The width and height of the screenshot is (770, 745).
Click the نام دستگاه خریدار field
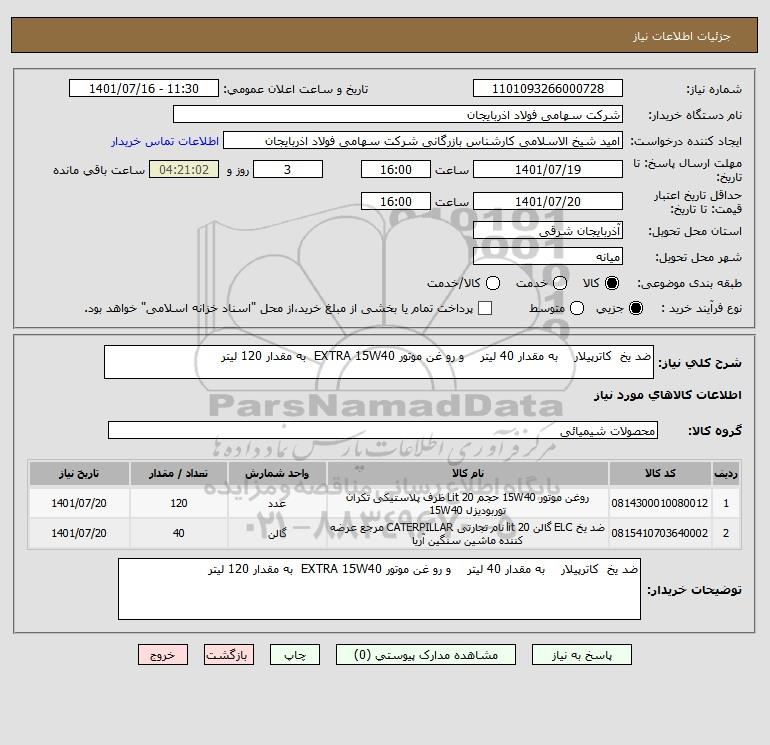pyautogui.click(x=398, y=115)
